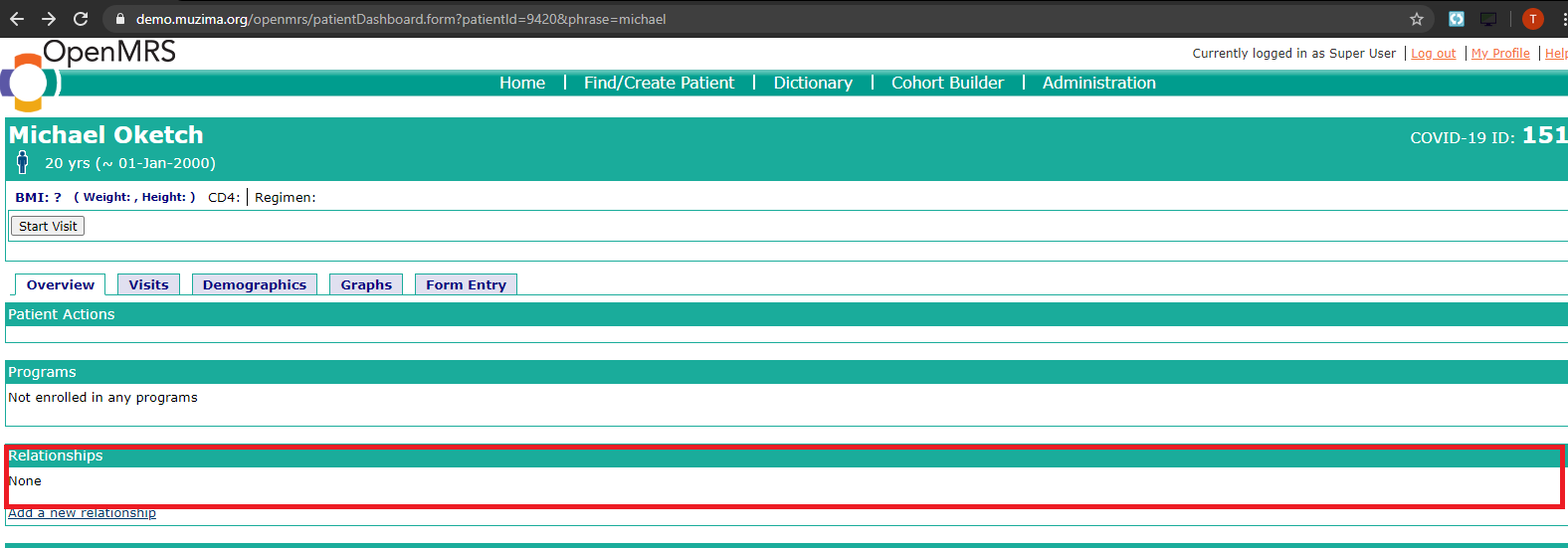Screen dimensions: 1568x548
Task: Click None under Relationships
Action: [25, 480]
